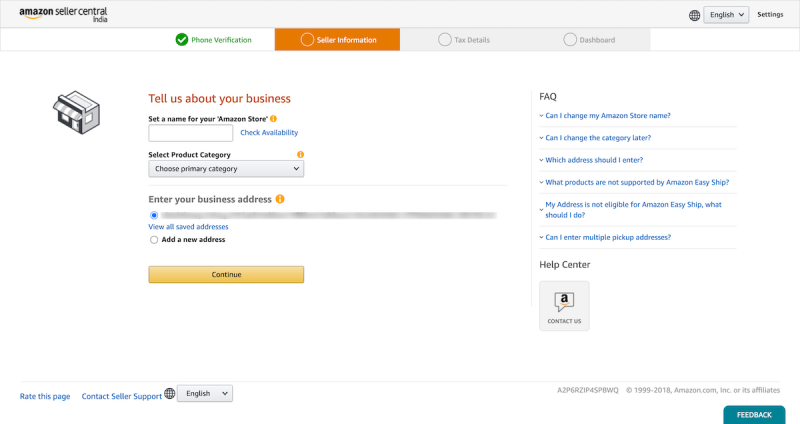Click the Amazon Store name input field

pos(191,133)
